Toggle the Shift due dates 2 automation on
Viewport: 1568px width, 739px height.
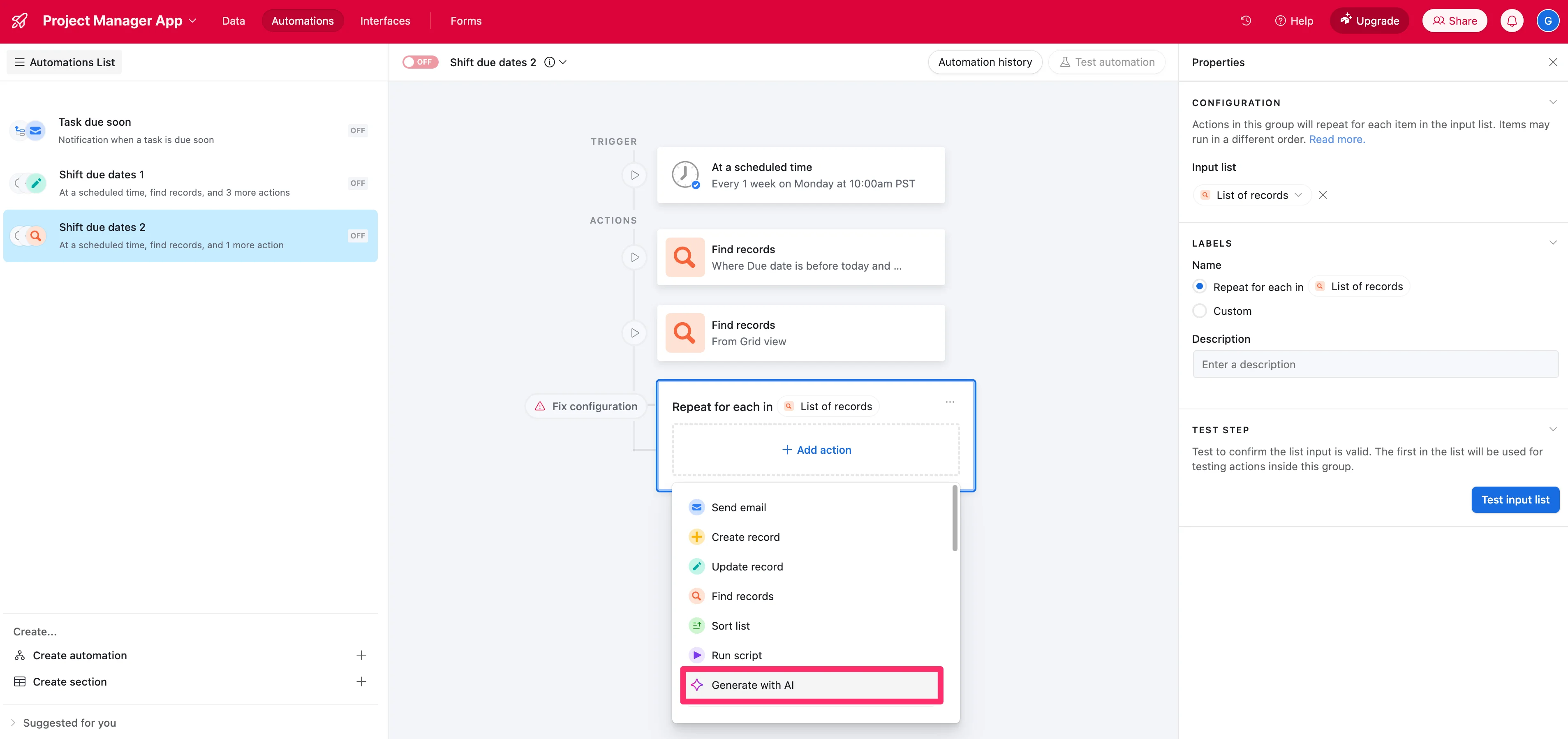420,62
